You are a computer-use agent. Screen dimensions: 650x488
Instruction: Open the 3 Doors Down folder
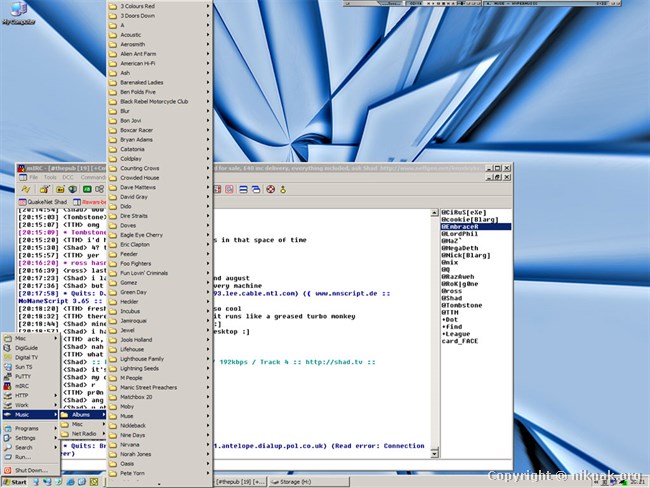pos(160,16)
